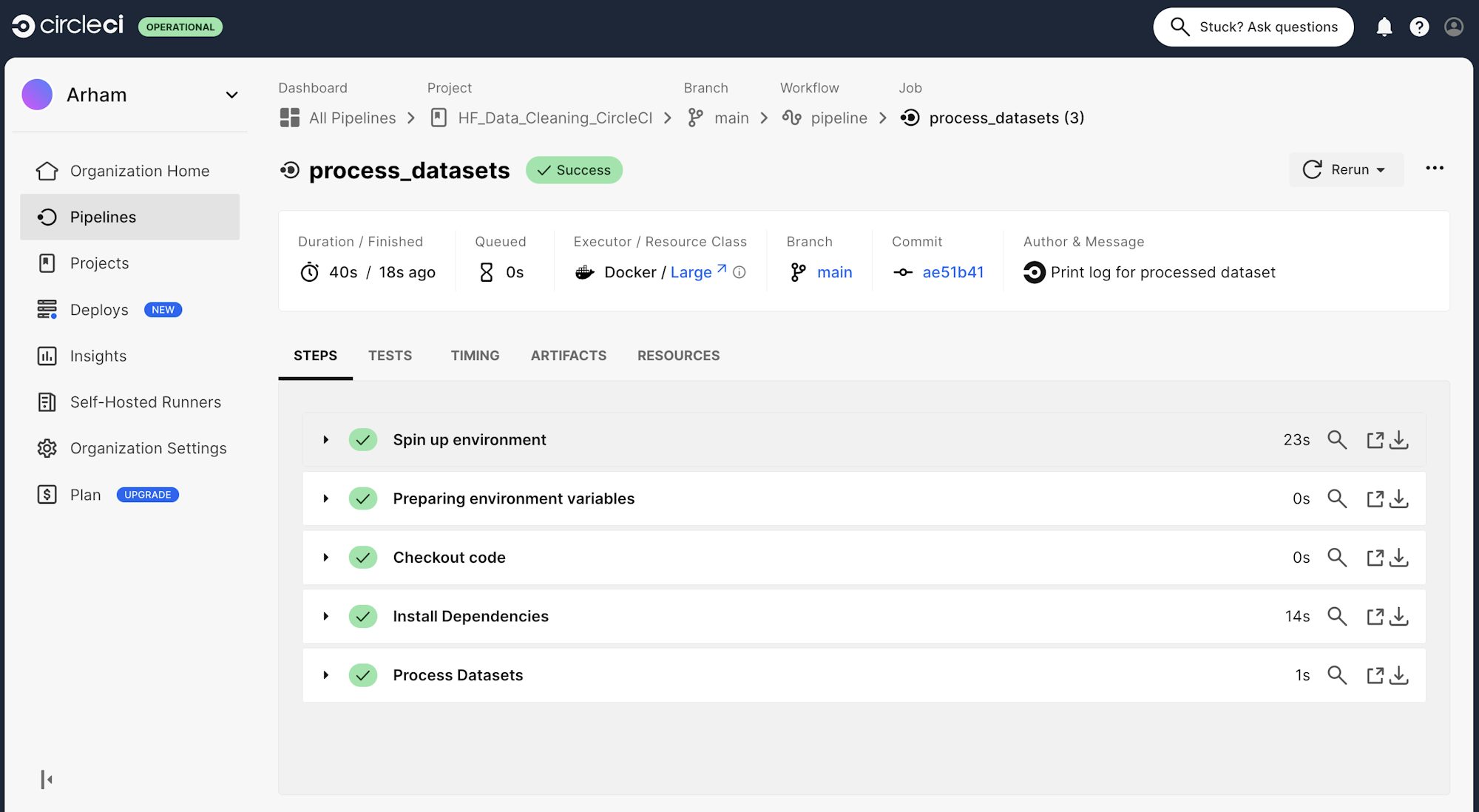The width and height of the screenshot is (1479, 812).
Task: Select Pipelines in the sidebar
Action: click(x=103, y=217)
